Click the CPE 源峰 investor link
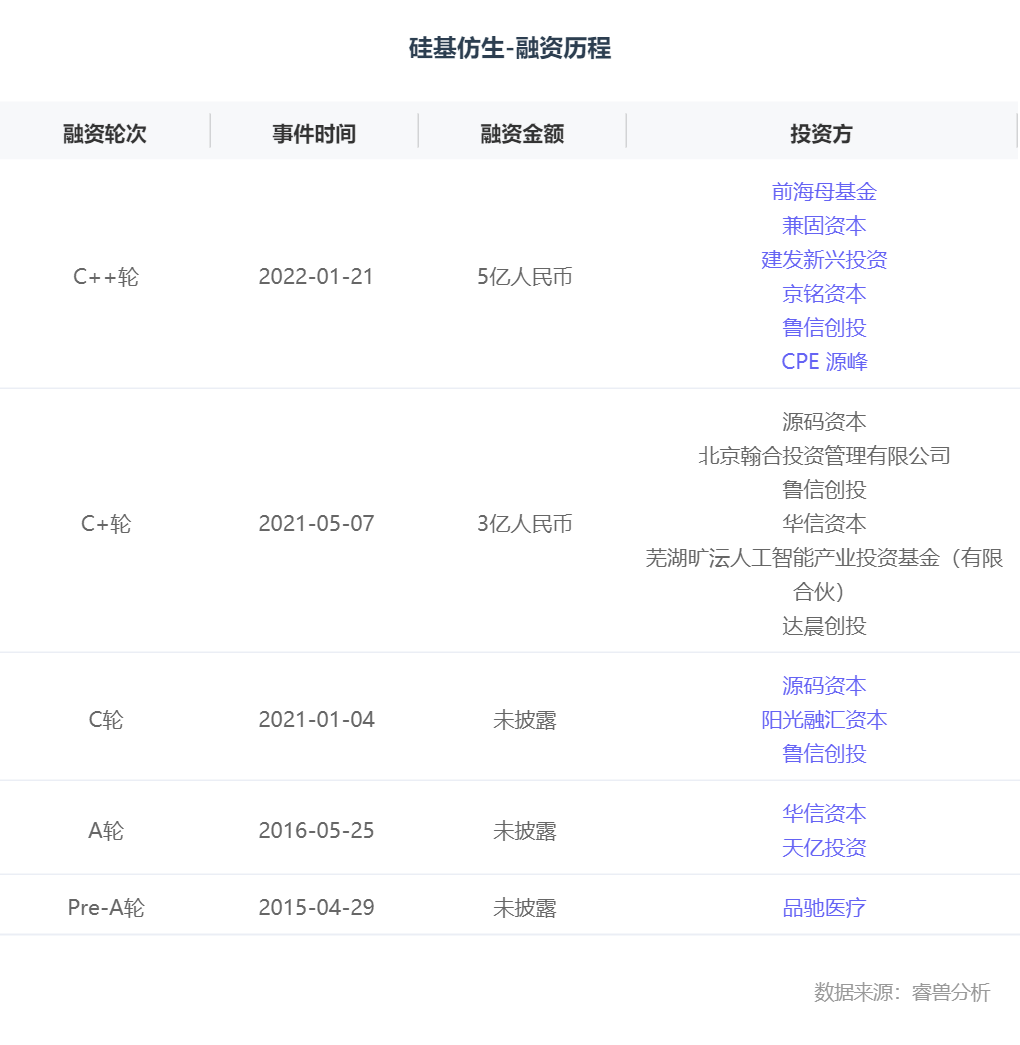 (824, 362)
